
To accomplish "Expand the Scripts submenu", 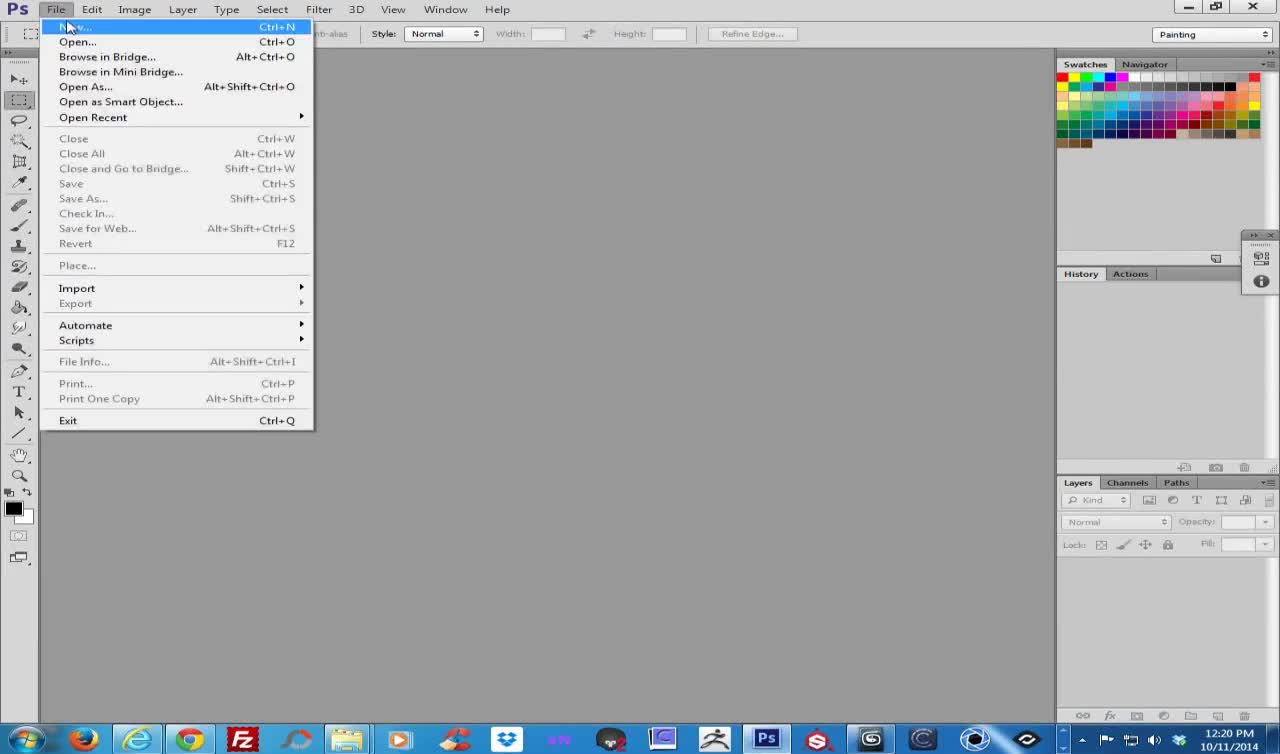I will click(177, 340).
